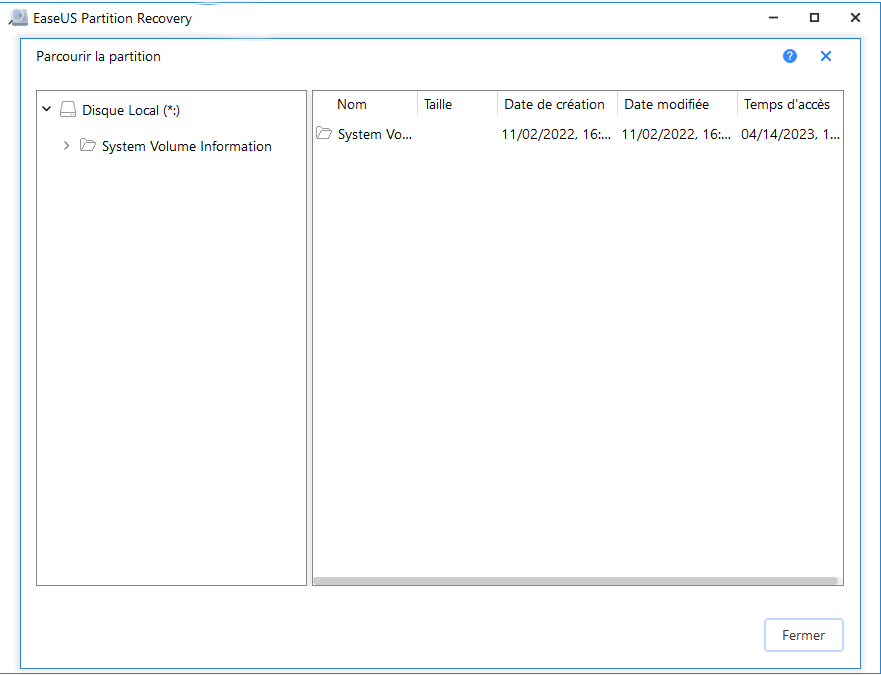The height and width of the screenshot is (675, 881).
Task: Select Disque Local (*:) in the tree
Action: tap(131, 110)
